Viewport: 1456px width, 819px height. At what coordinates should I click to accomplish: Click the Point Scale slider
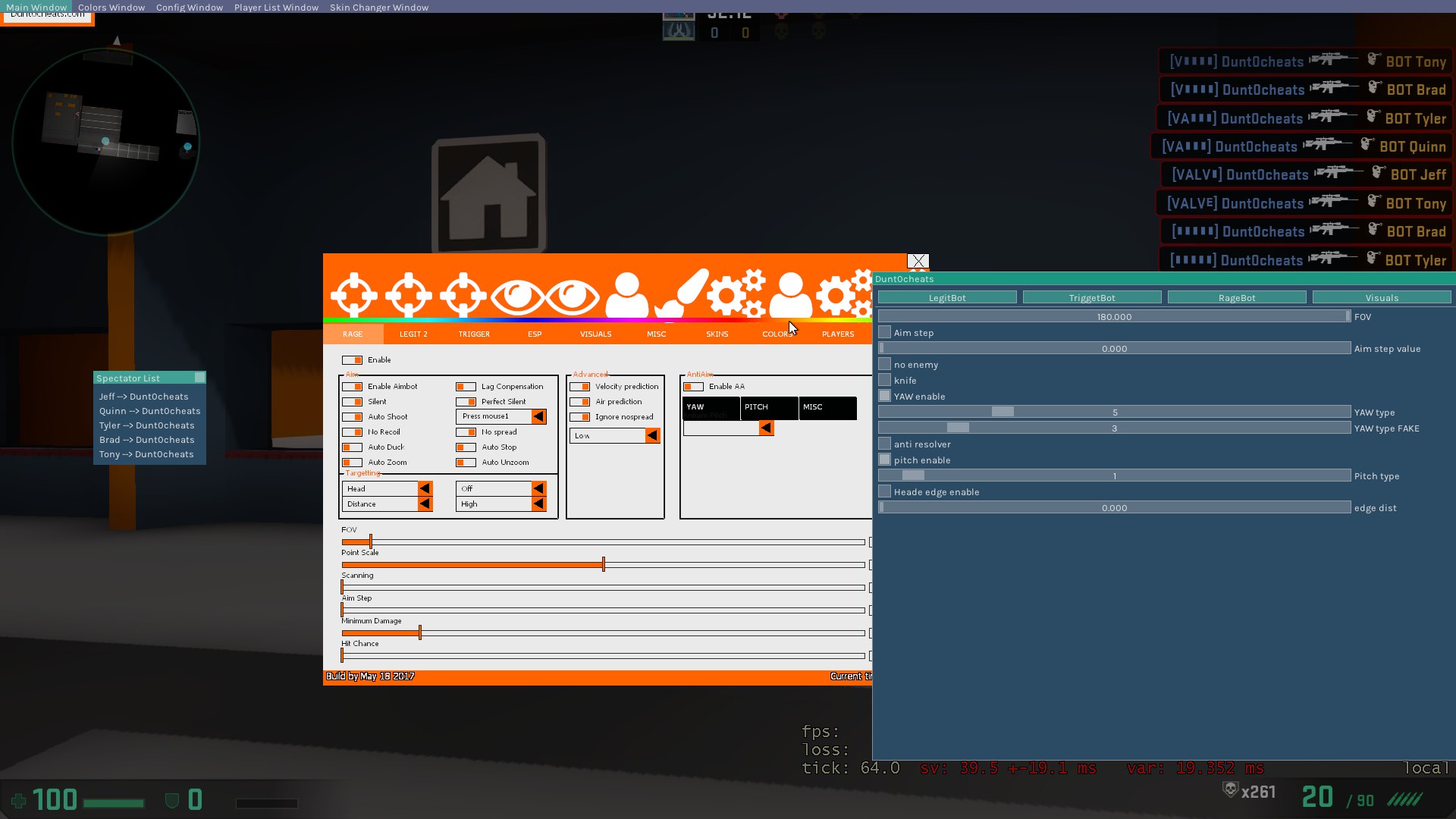(603, 565)
